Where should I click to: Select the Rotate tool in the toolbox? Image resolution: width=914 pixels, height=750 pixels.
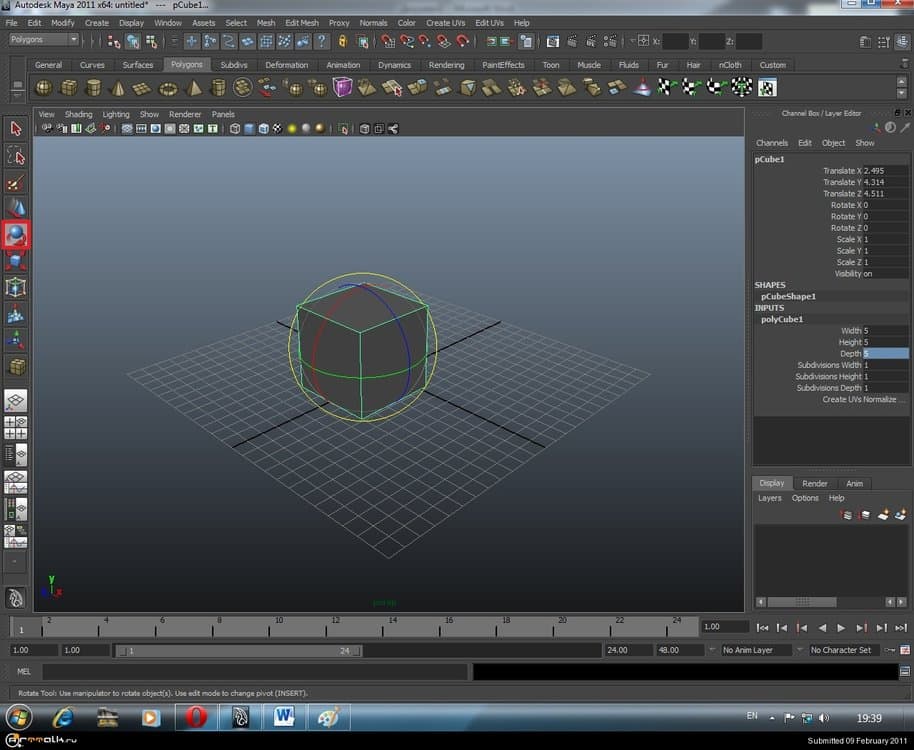pos(16,235)
